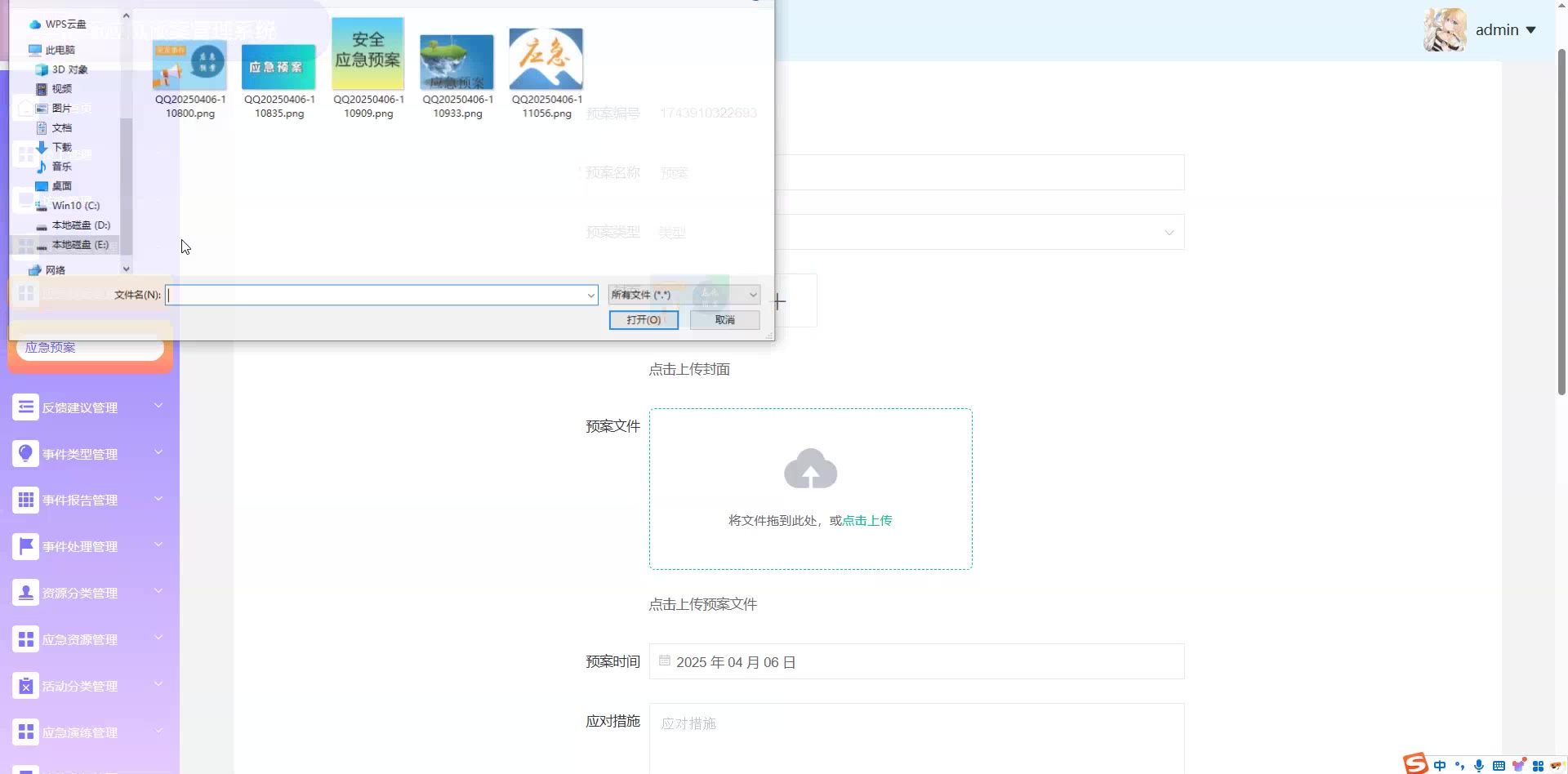Open the Sogou soft keyboard icon
This screenshot has width=1568, height=774.
pyautogui.click(x=1499, y=766)
